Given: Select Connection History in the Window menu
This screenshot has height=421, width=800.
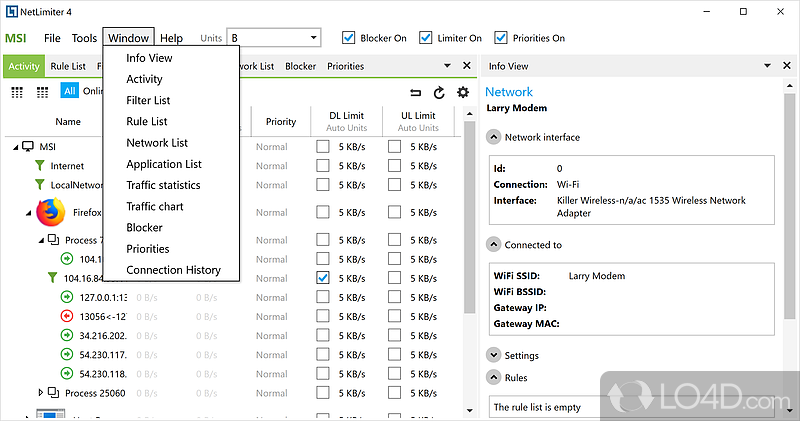Looking at the screenshot, I should pos(173,270).
